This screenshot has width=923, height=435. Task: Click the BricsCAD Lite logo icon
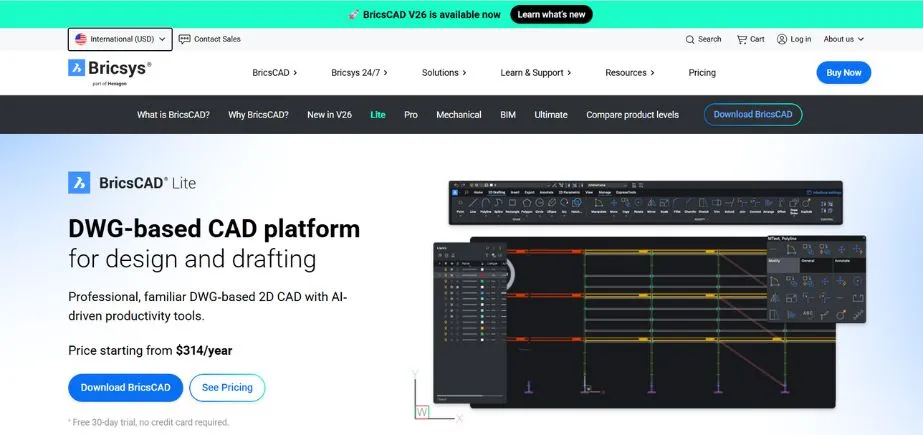pyautogui.click(x=79, y=182)
